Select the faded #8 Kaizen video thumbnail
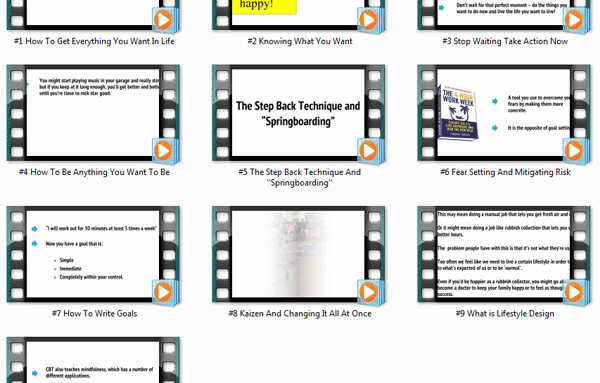This screenshot has width=600, height=383. [298, 254]
